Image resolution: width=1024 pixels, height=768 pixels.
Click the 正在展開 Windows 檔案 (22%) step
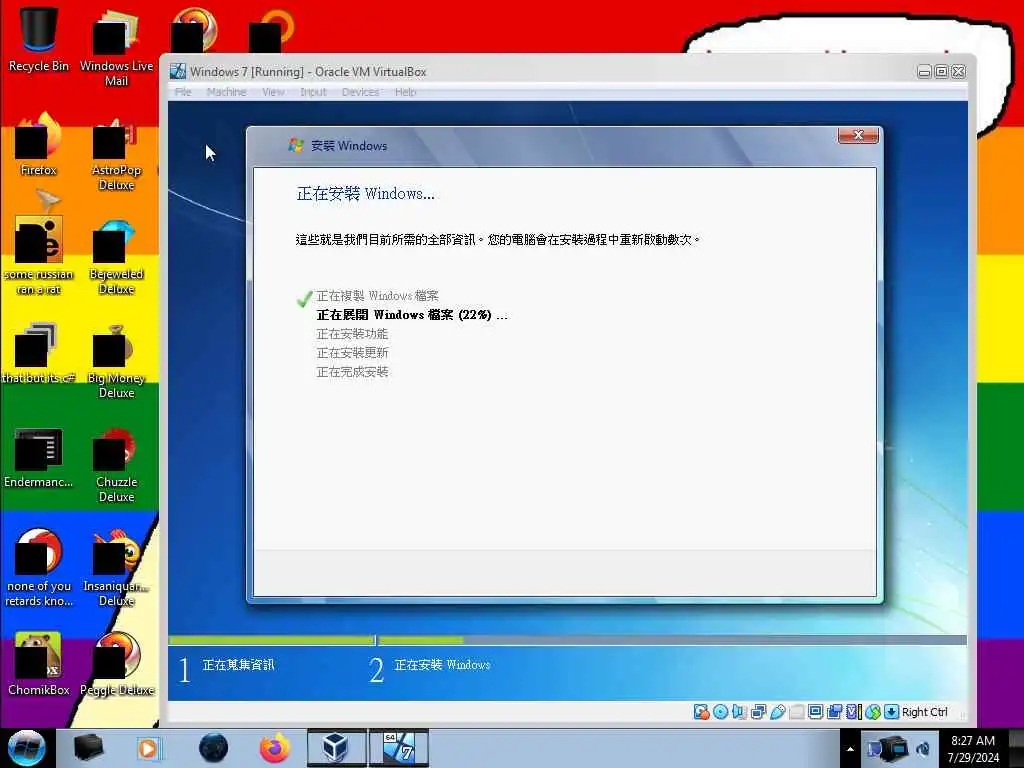411,315
